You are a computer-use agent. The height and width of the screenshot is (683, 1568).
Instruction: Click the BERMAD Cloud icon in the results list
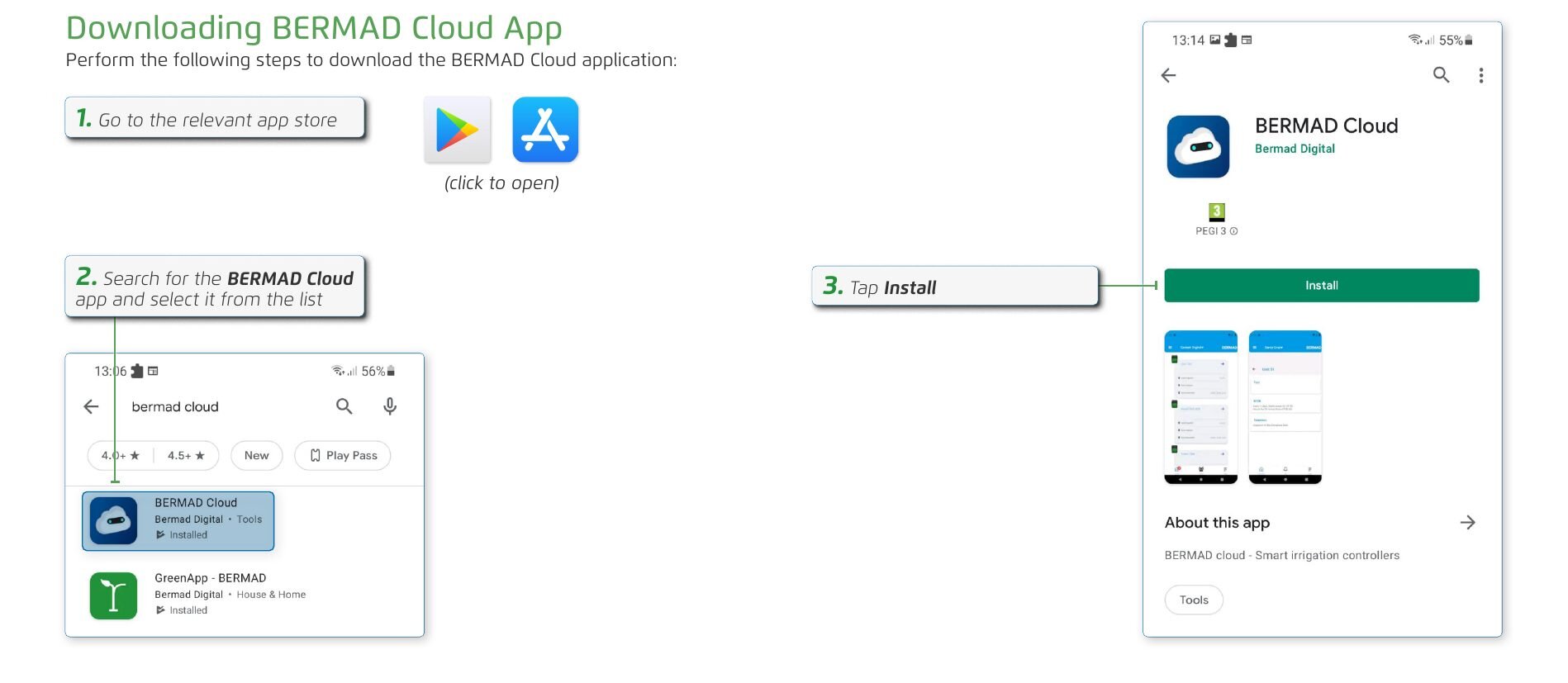pos(113,521)
